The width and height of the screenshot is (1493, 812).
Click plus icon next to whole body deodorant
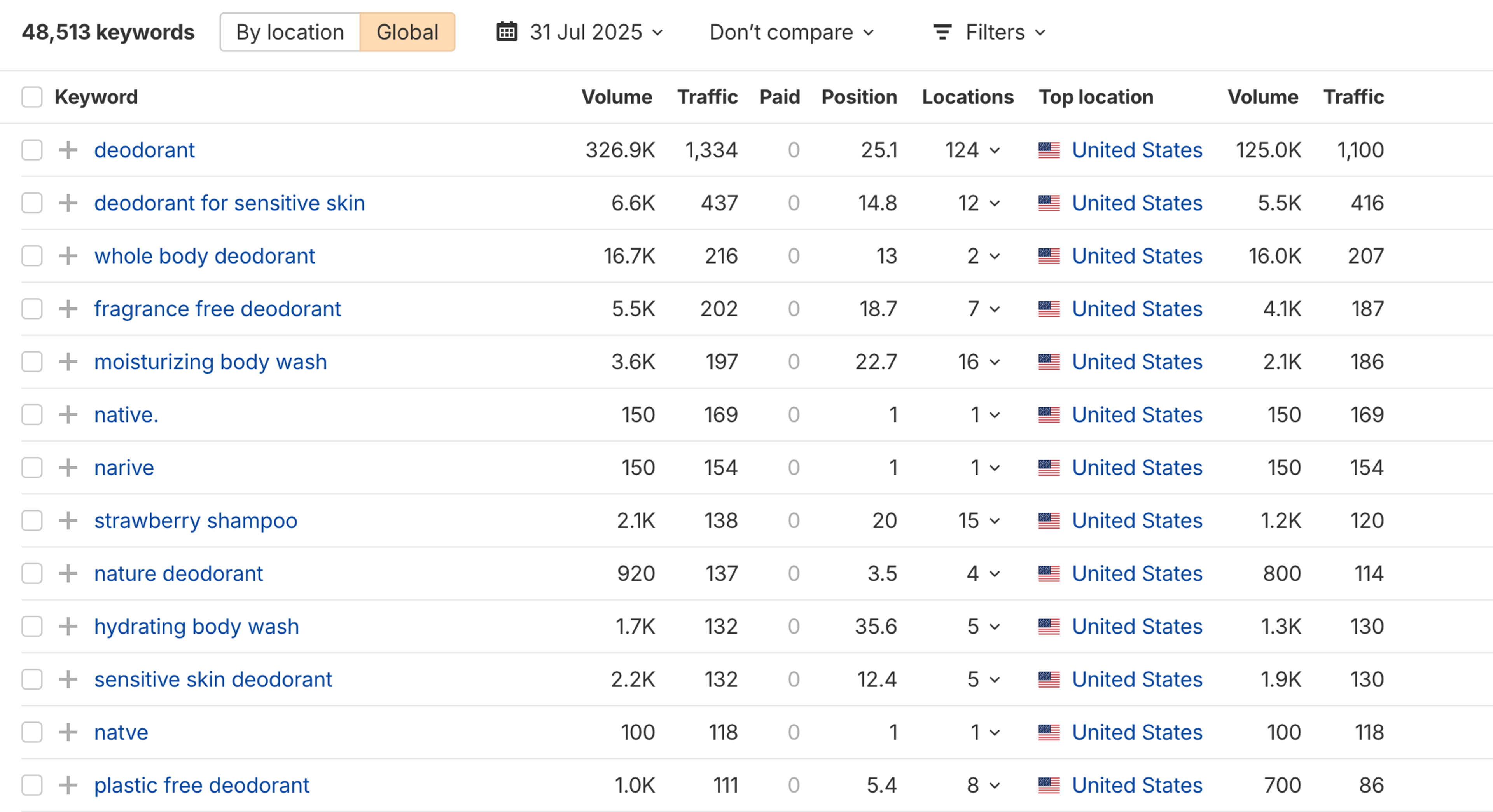tap(68, 256)
